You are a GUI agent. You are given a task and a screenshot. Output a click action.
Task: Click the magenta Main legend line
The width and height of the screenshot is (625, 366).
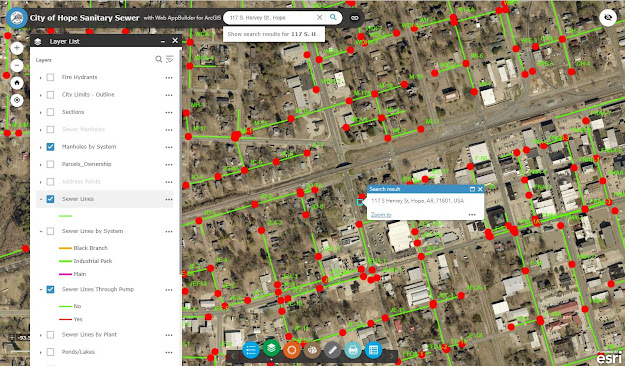click(65, 274)
